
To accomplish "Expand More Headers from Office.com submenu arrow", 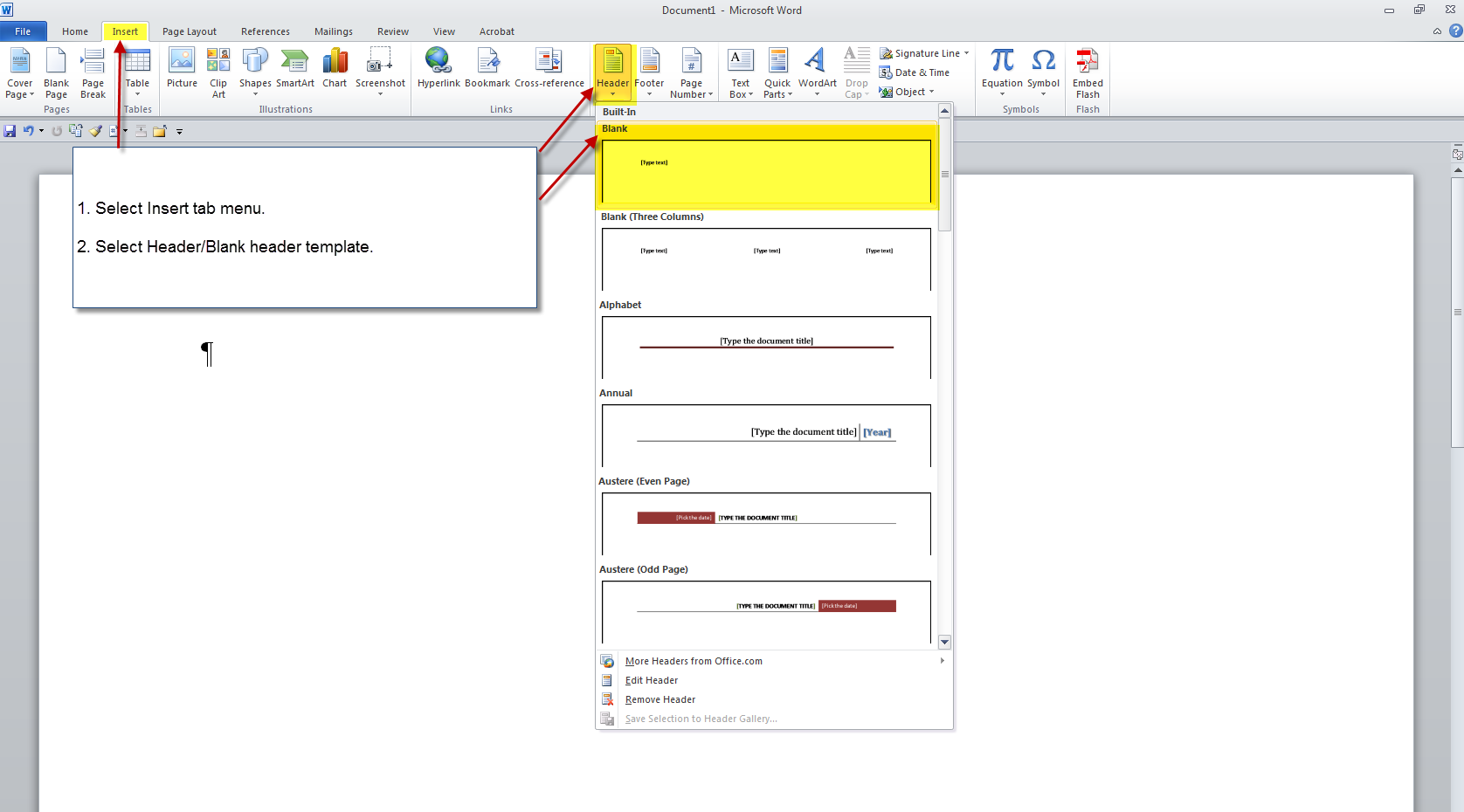I will coord(943,661).
